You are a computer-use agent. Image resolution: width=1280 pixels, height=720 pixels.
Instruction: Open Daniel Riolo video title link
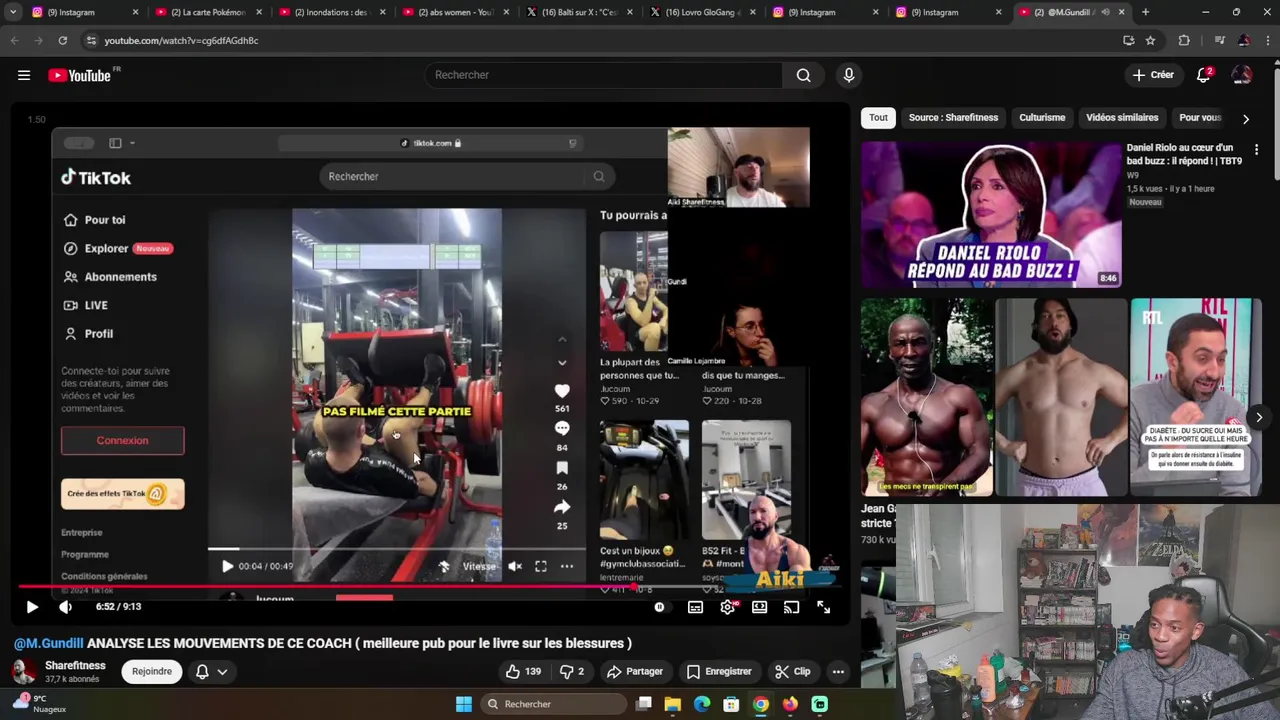coord(1185,154)
